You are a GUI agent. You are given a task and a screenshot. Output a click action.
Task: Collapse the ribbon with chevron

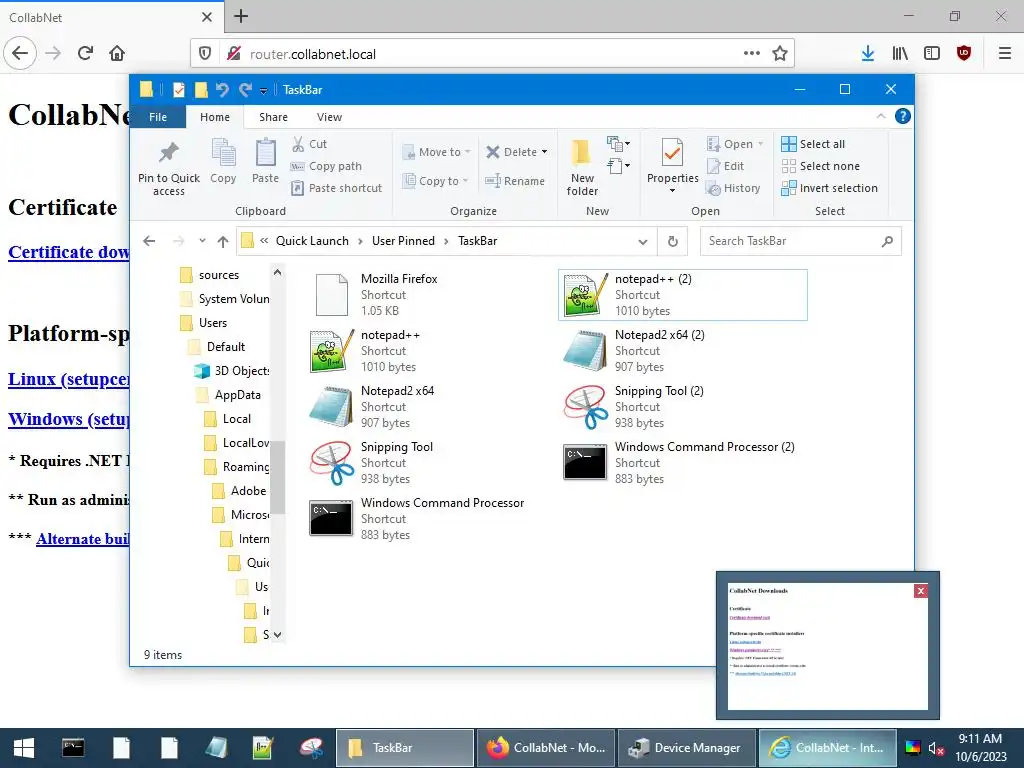[881, 116]
